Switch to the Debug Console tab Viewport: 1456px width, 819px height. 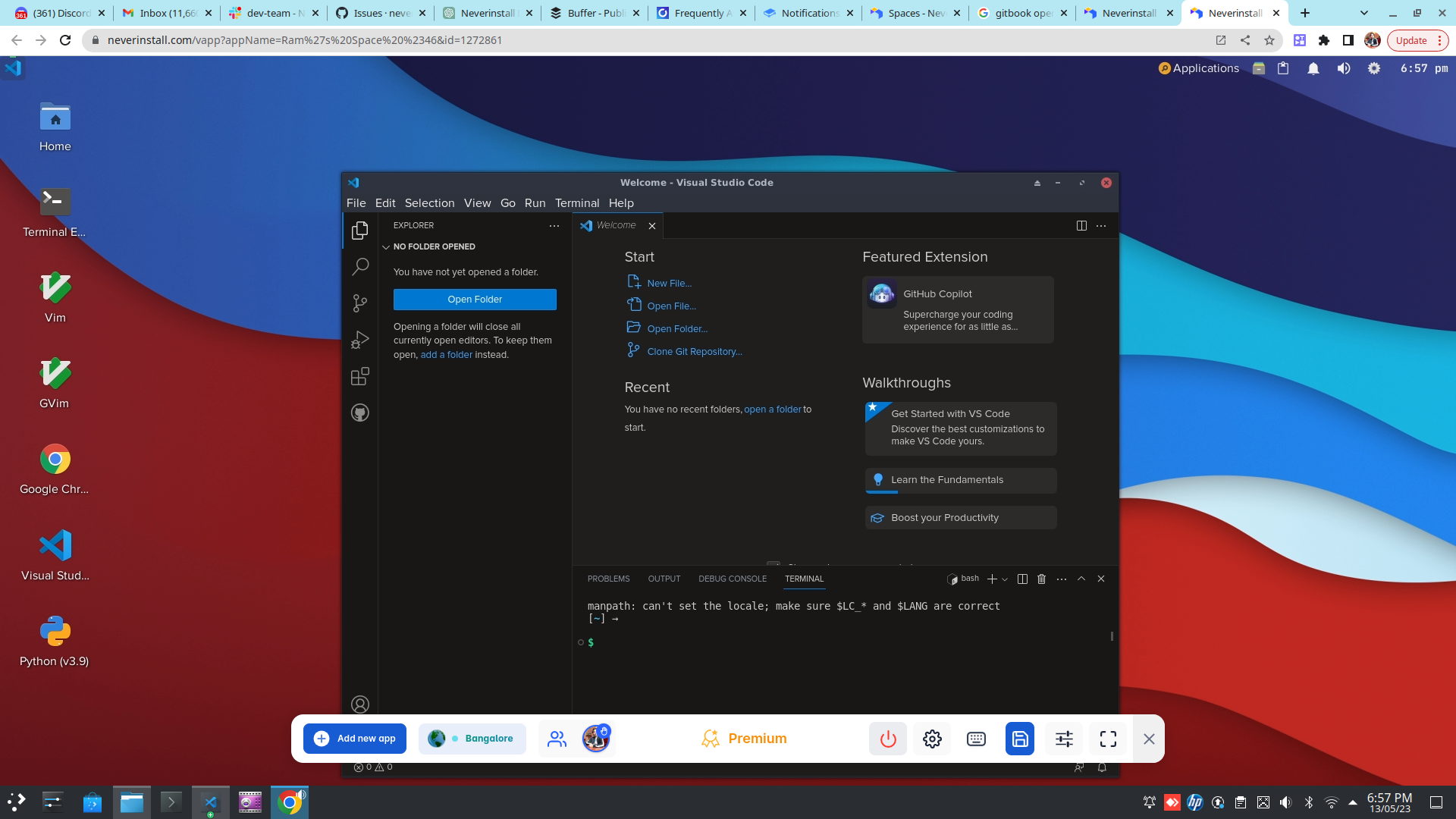point(732,579)
